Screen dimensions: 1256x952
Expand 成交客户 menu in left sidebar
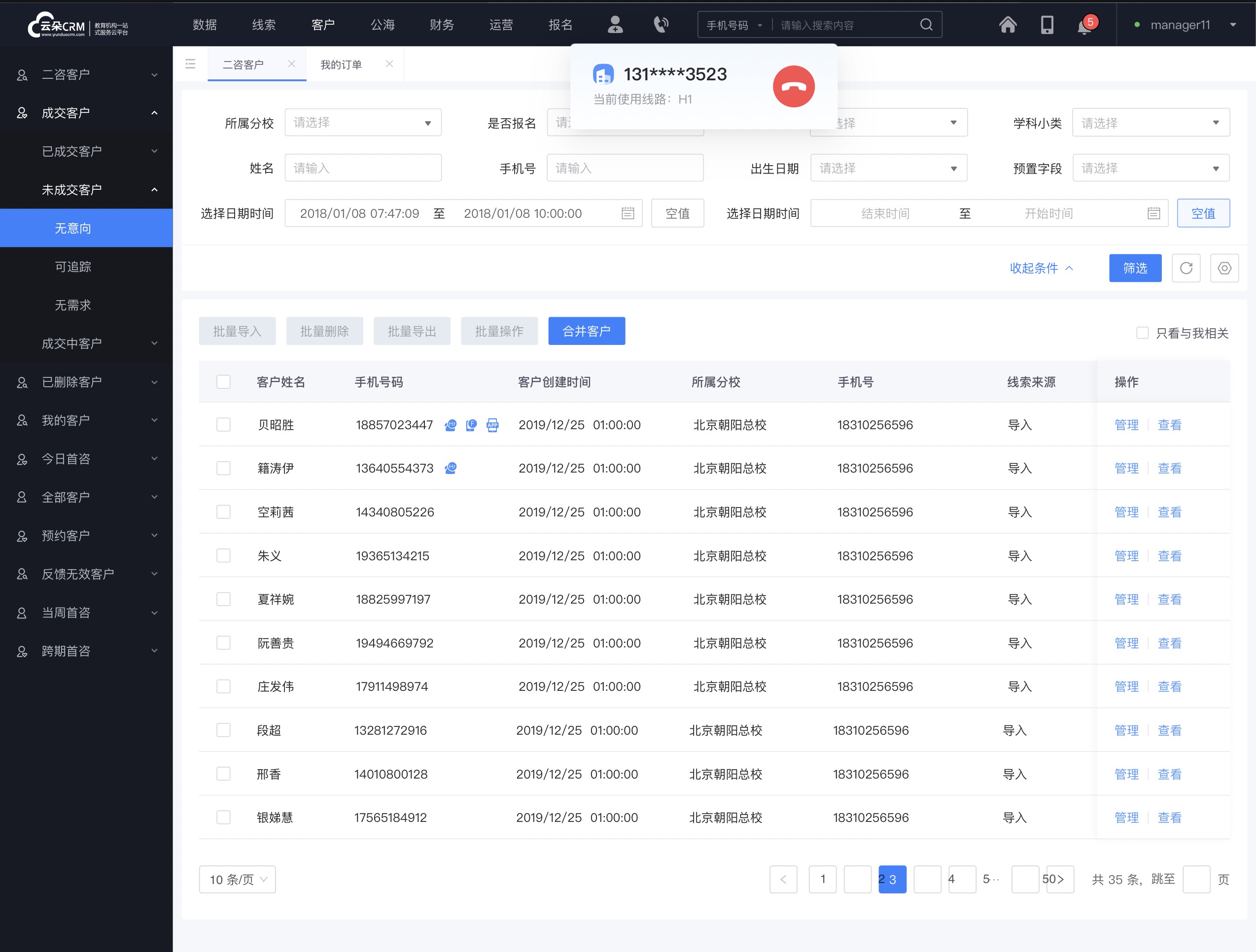click(x=86, y=112)
